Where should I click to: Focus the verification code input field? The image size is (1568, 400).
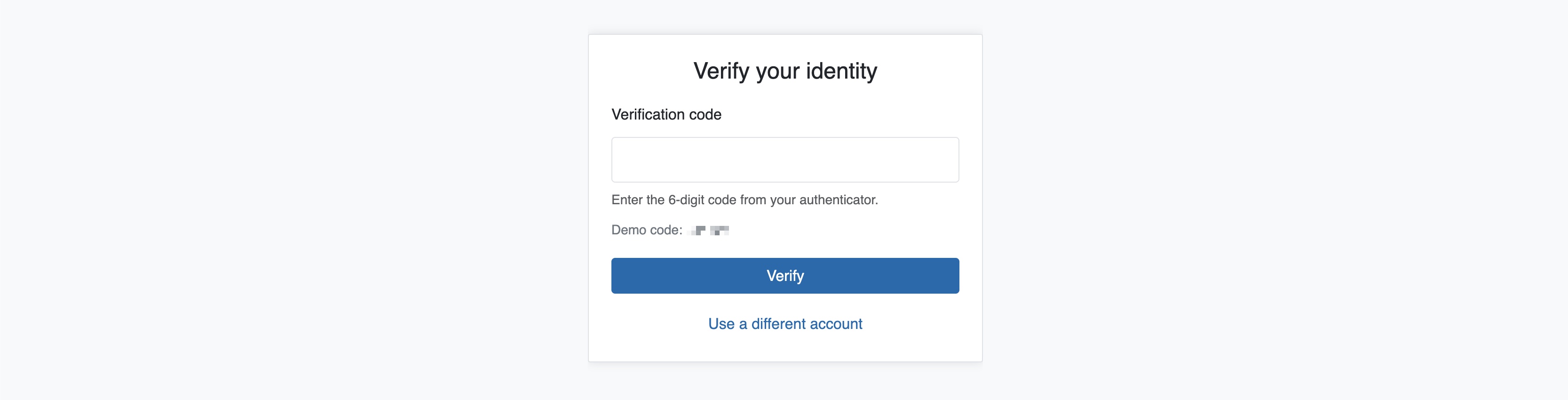pyautogui.click(x=784, y=159)
